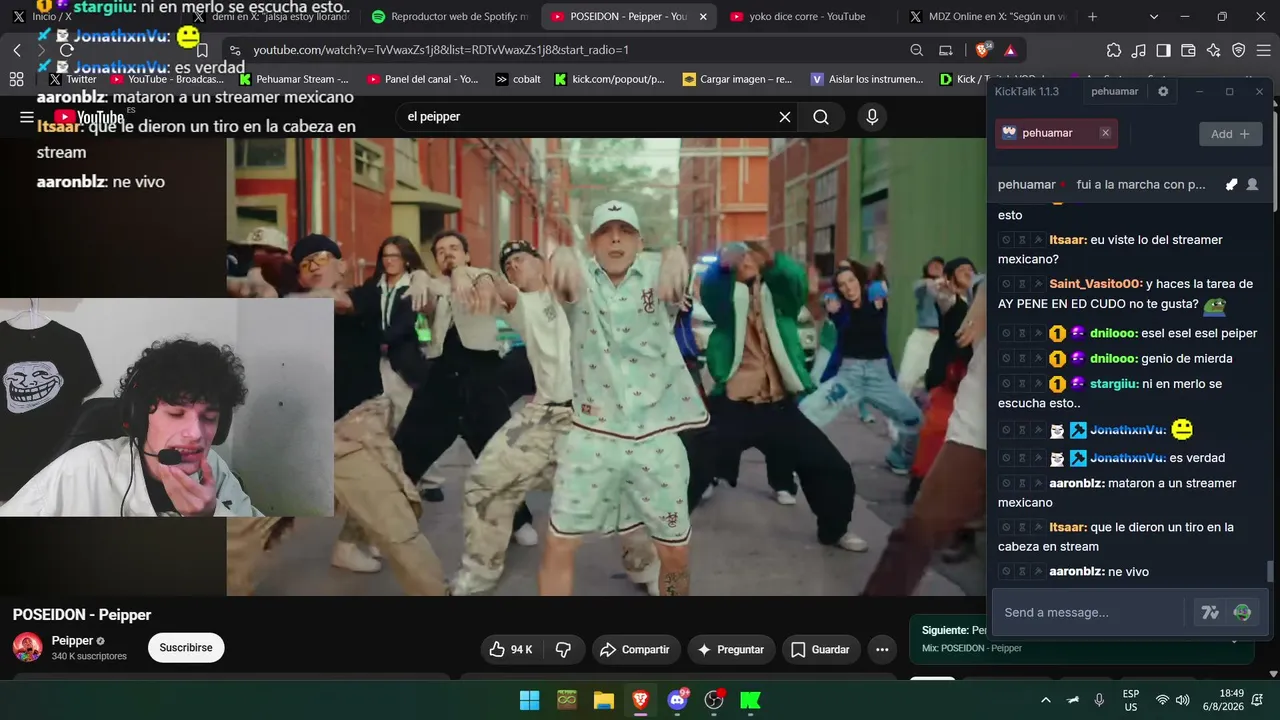Focus the Send a message field
This screenshot has width=1280, height=720.
1090,612
